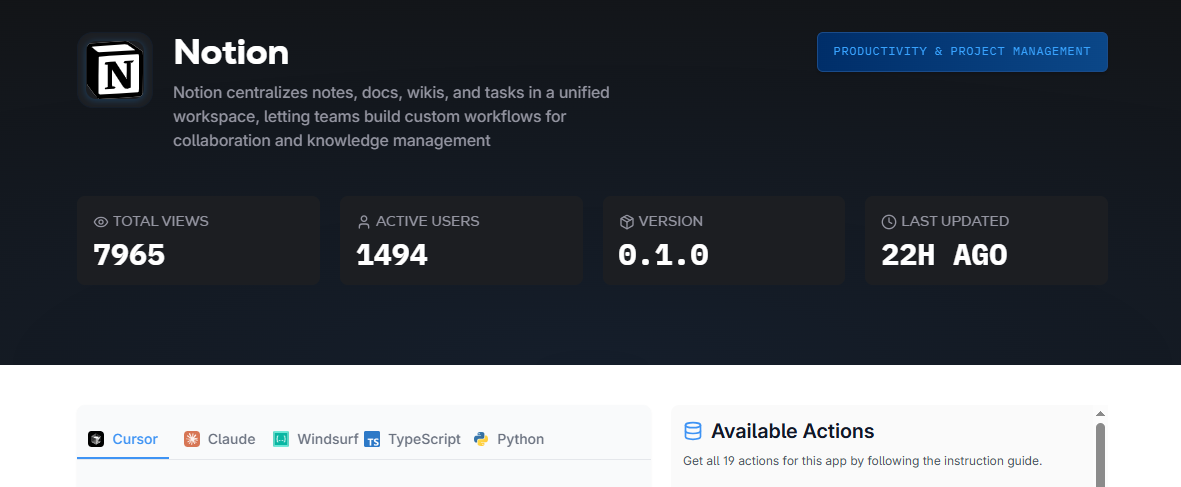Click the Windsurf logo icon
Image resolution: width=1181 pixels, height=487 pixels.
tap(281, 439)
